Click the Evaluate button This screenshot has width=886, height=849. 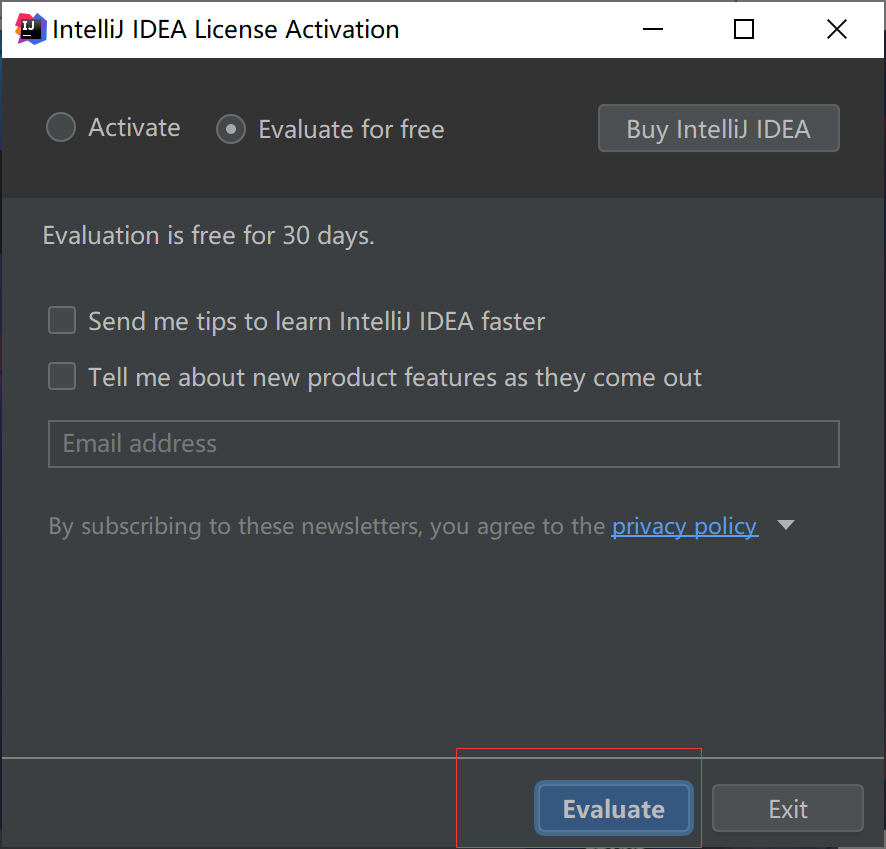613,809
